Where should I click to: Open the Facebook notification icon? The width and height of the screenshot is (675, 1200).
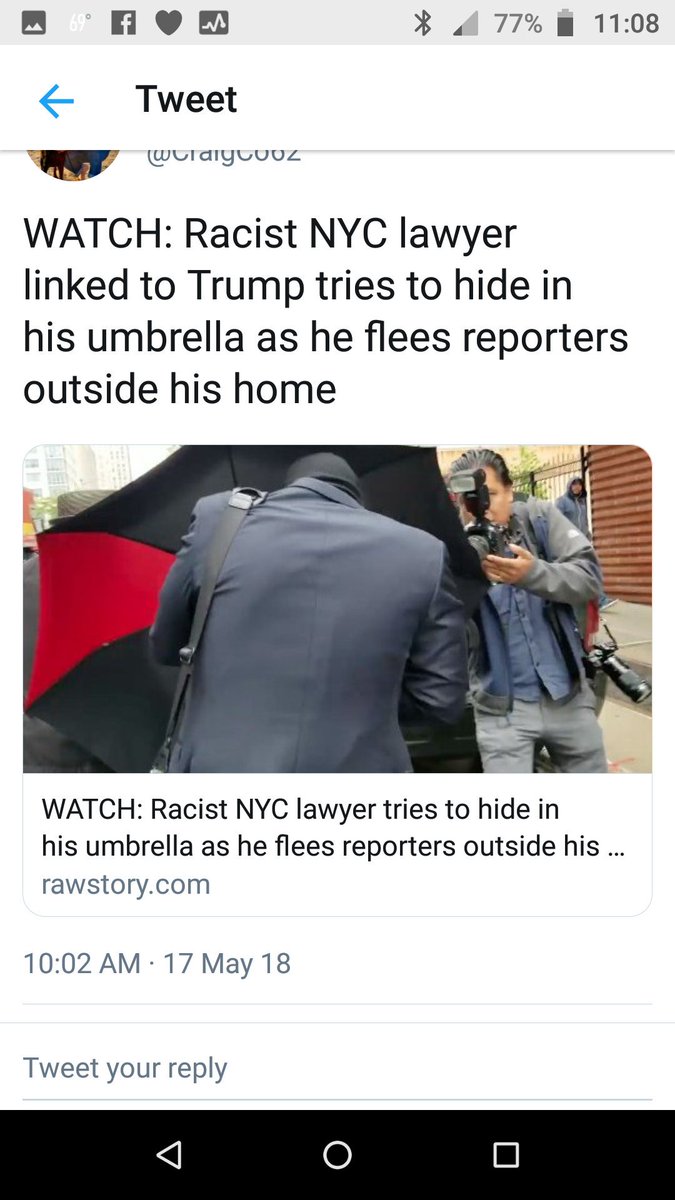123,23
